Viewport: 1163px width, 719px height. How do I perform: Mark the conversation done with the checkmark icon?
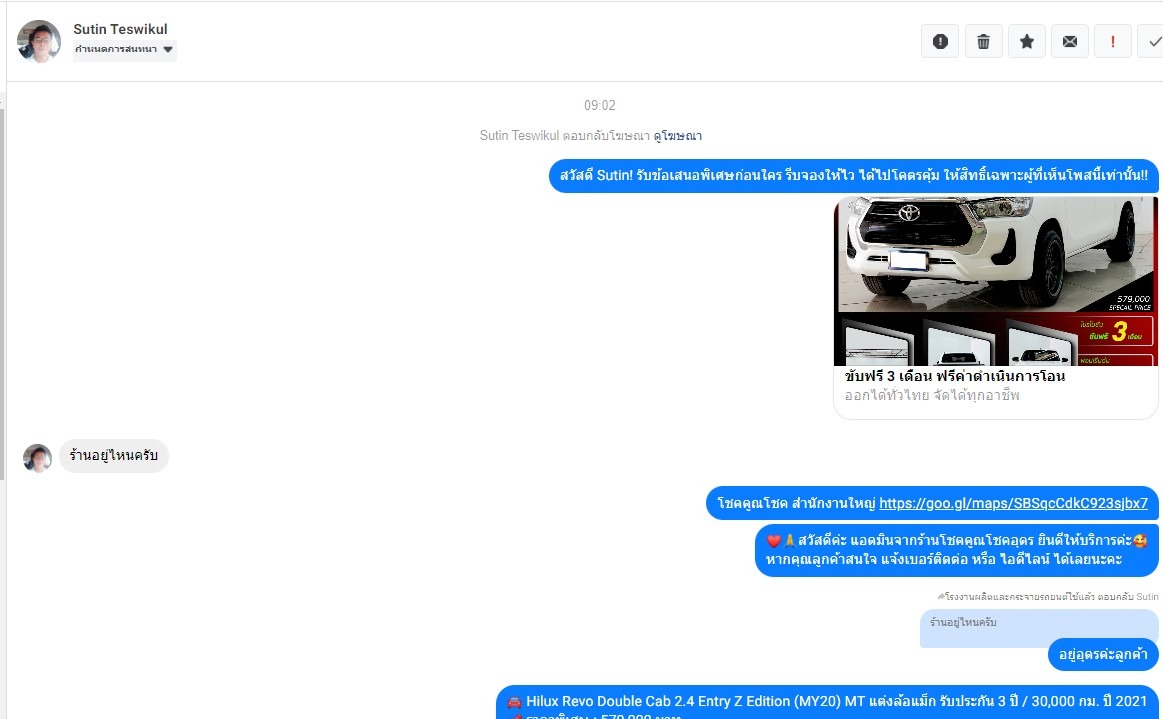tap(1152, 42)
